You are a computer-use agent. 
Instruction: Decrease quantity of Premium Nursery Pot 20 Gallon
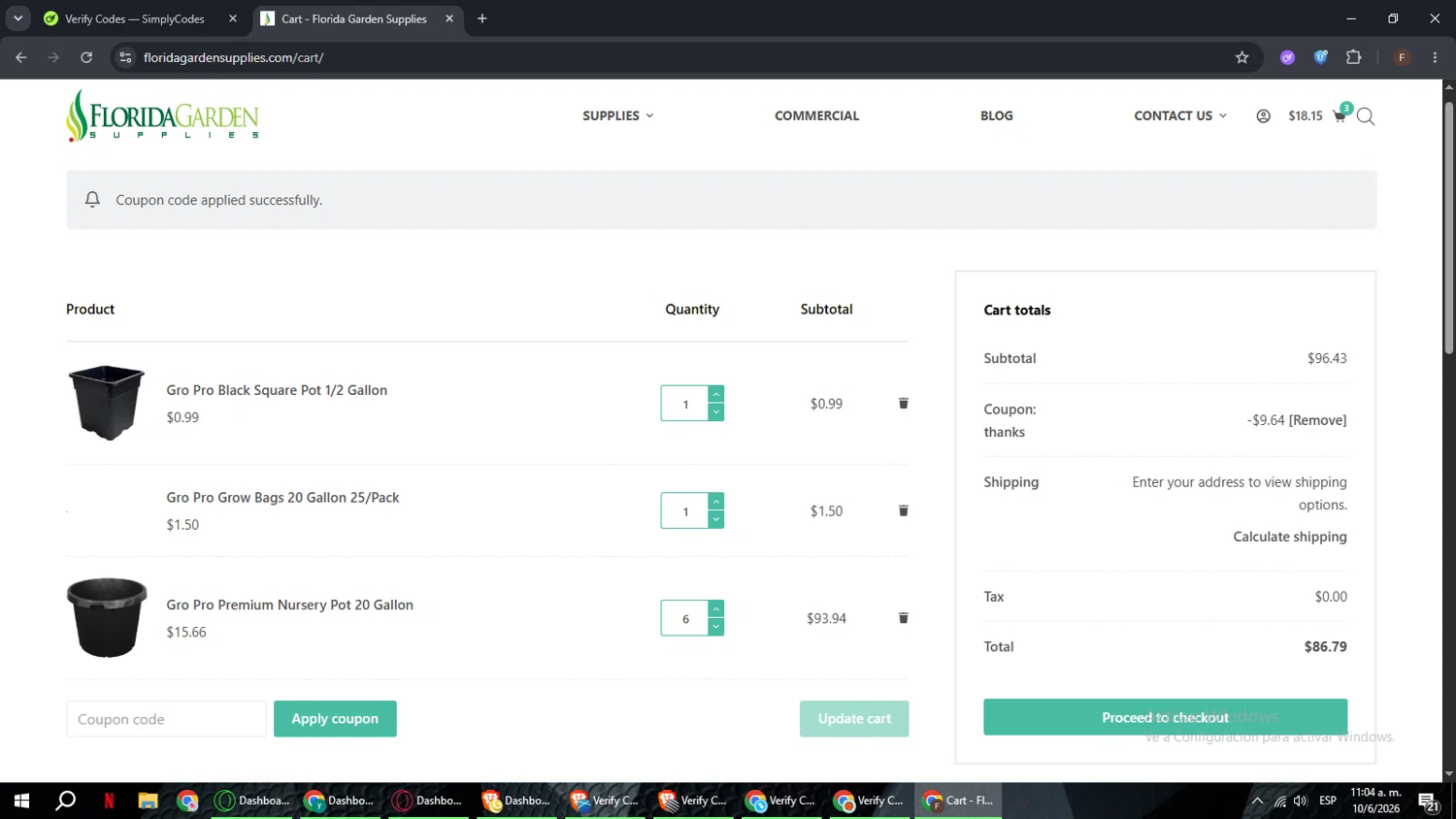(x=716, y=627)
